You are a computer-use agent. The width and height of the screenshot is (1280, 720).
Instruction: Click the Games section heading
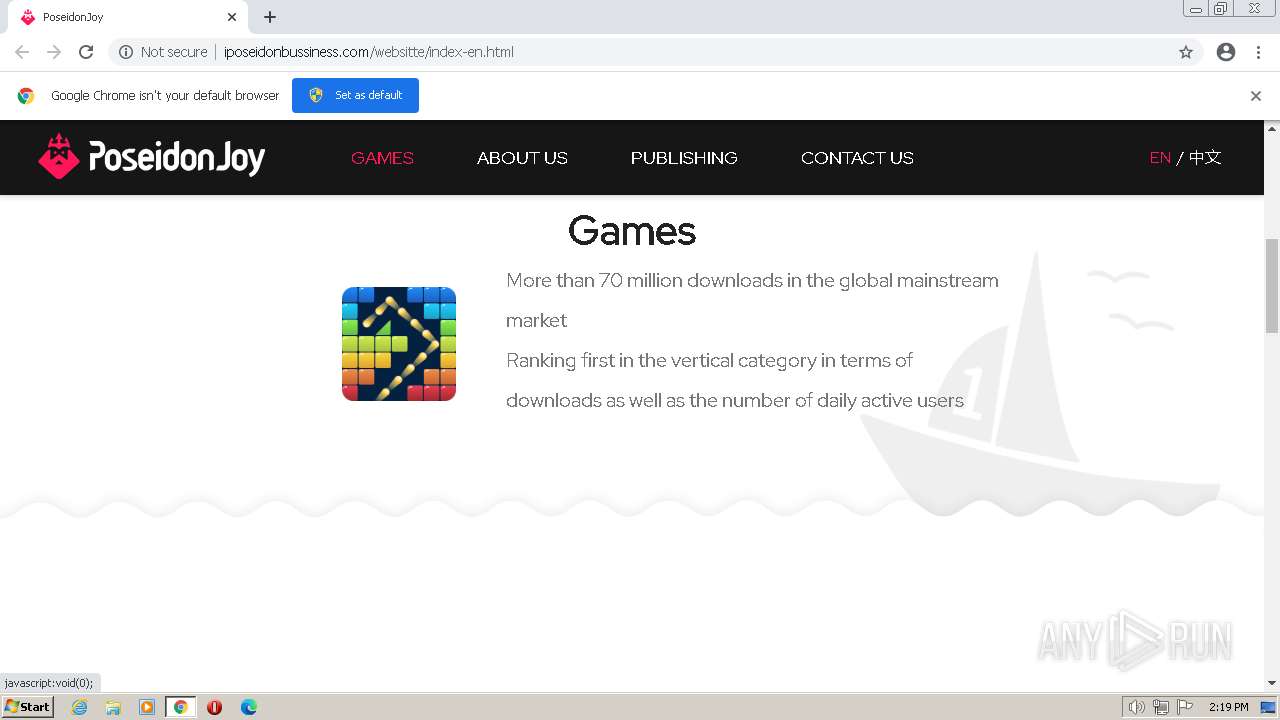[x=632, y=231]
